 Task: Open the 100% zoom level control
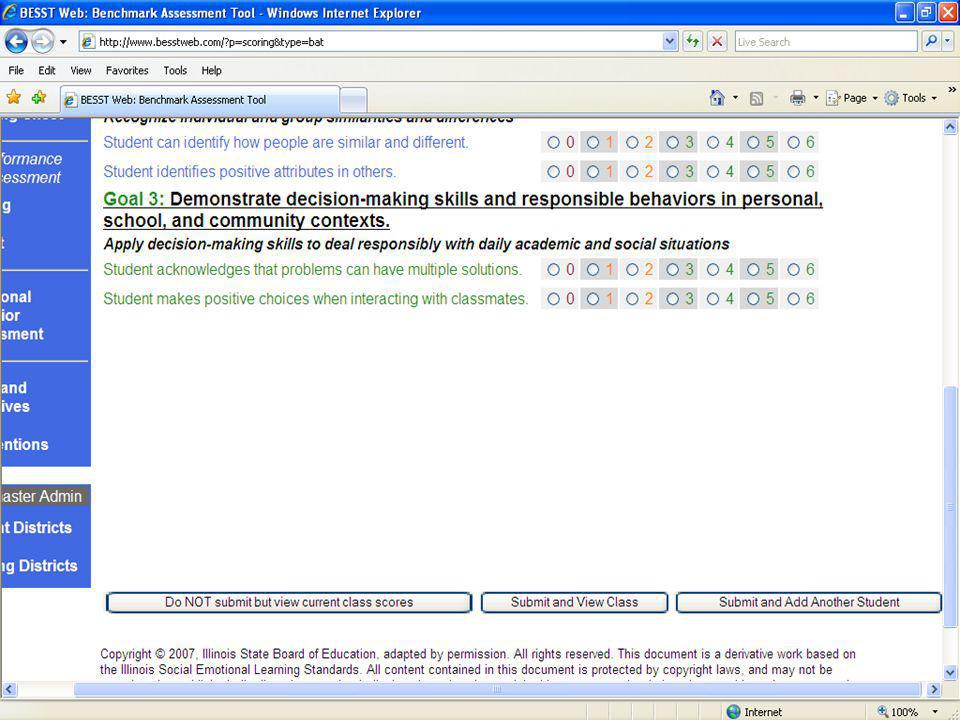point(908,711)
